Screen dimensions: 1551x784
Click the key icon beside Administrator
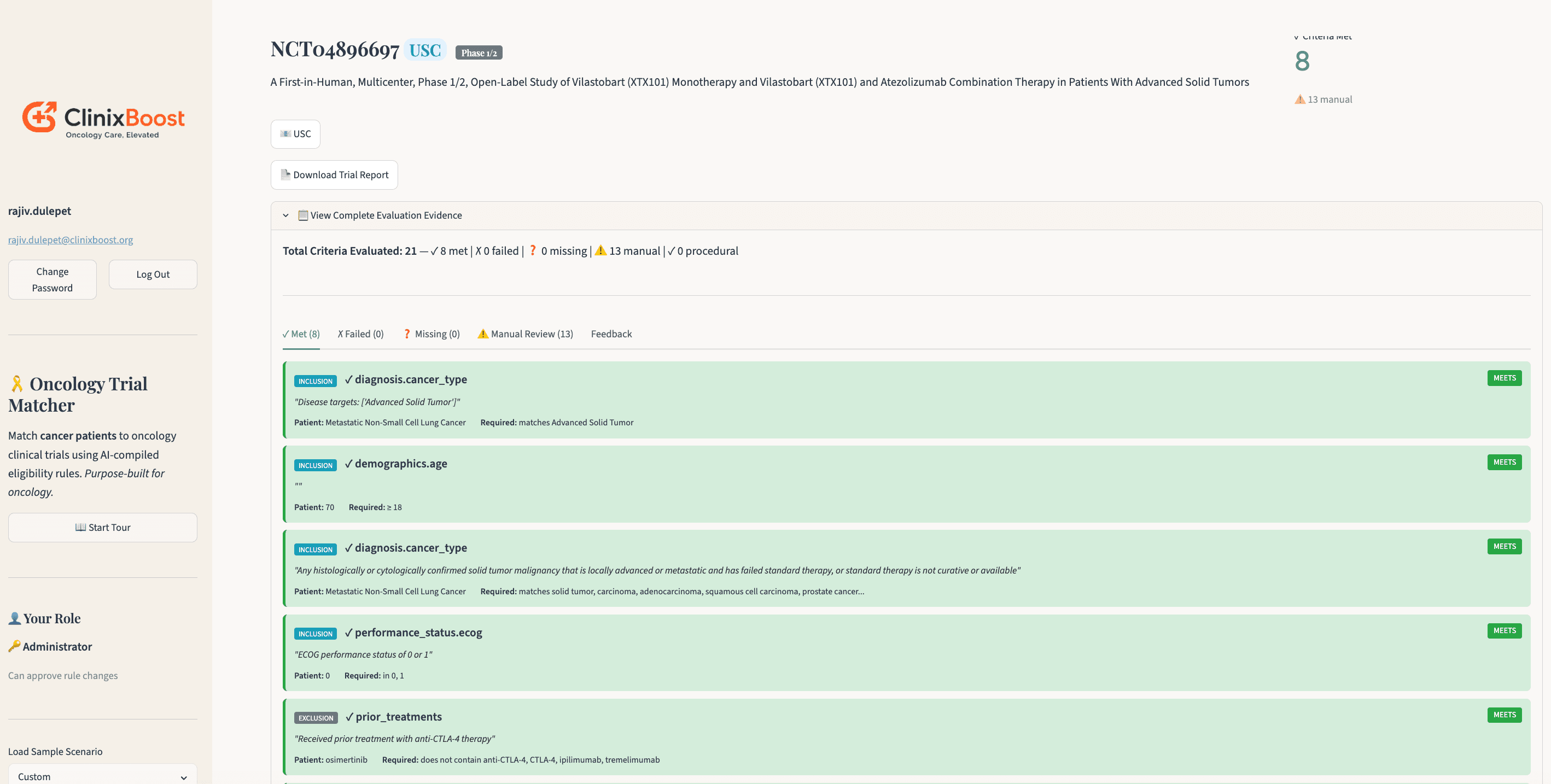(x=14, y=646)
